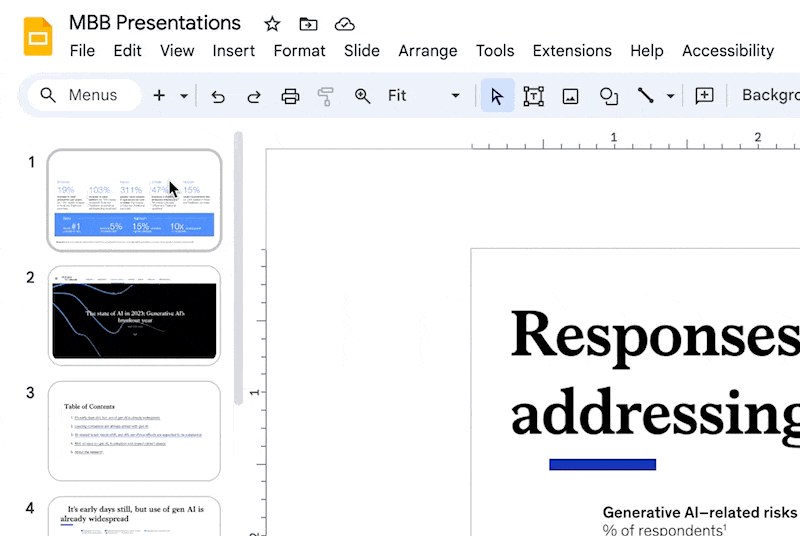The image size is (800, 536).
Task: Click the Menus search box
Action: [x=84, y=95]
